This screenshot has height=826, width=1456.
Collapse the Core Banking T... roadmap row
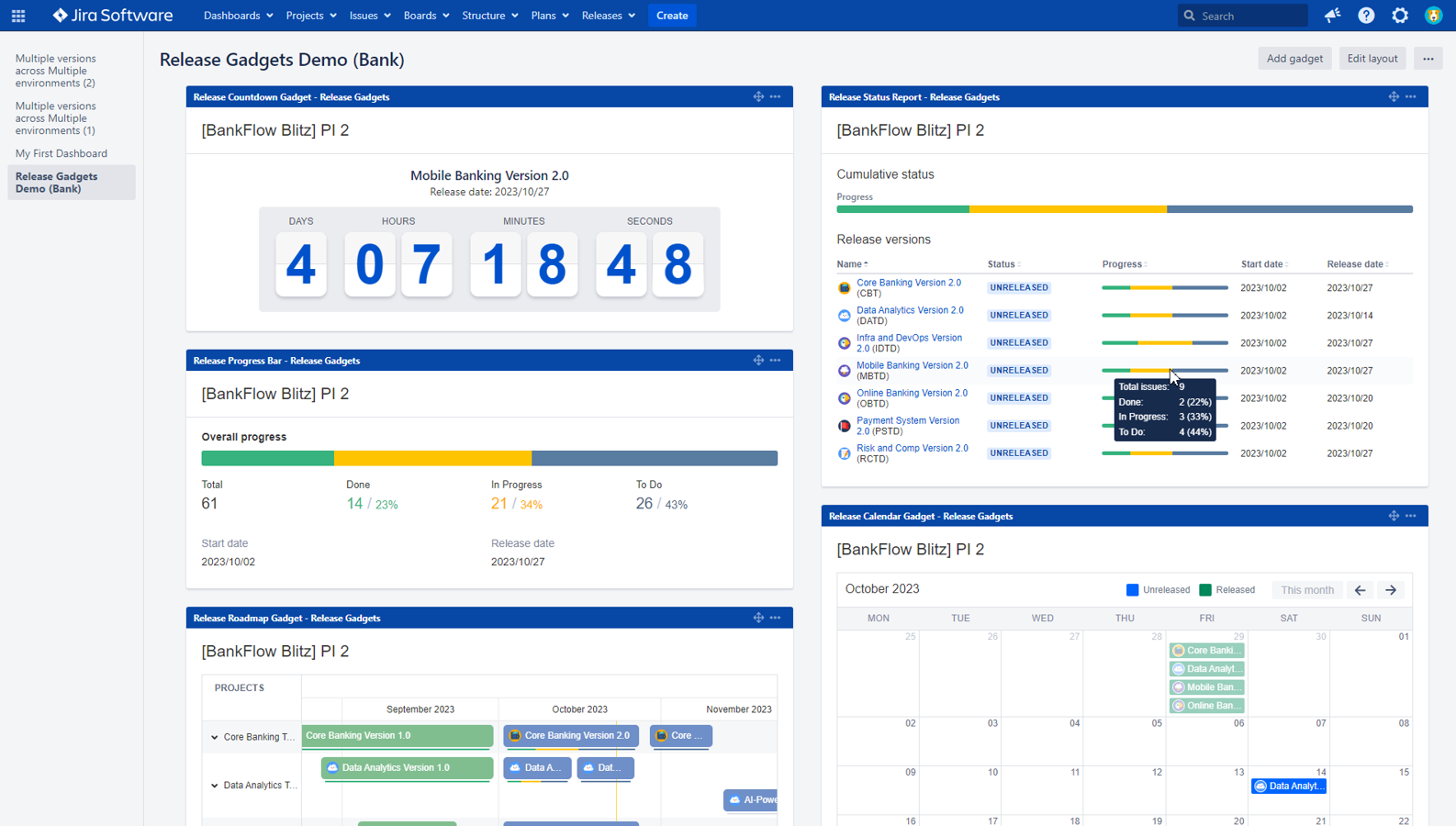(x=215, y=737)
